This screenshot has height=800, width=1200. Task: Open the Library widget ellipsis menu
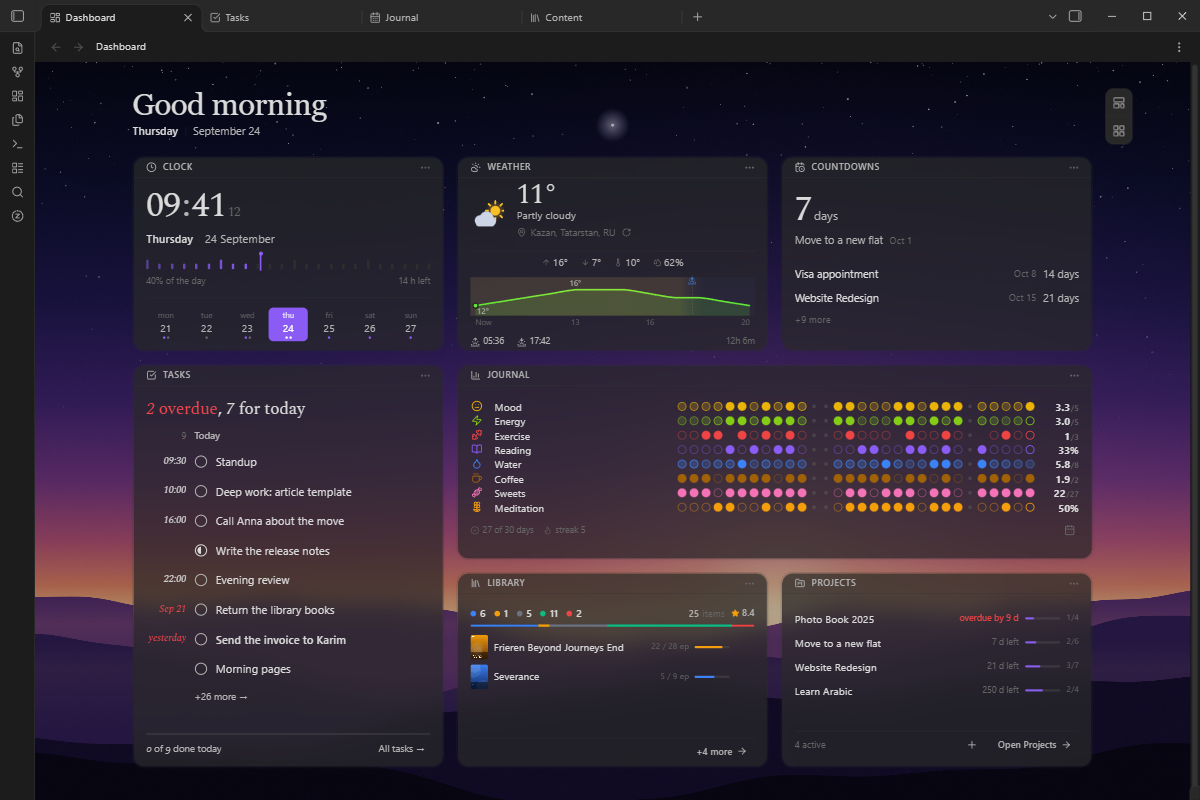tap(750, 583)
